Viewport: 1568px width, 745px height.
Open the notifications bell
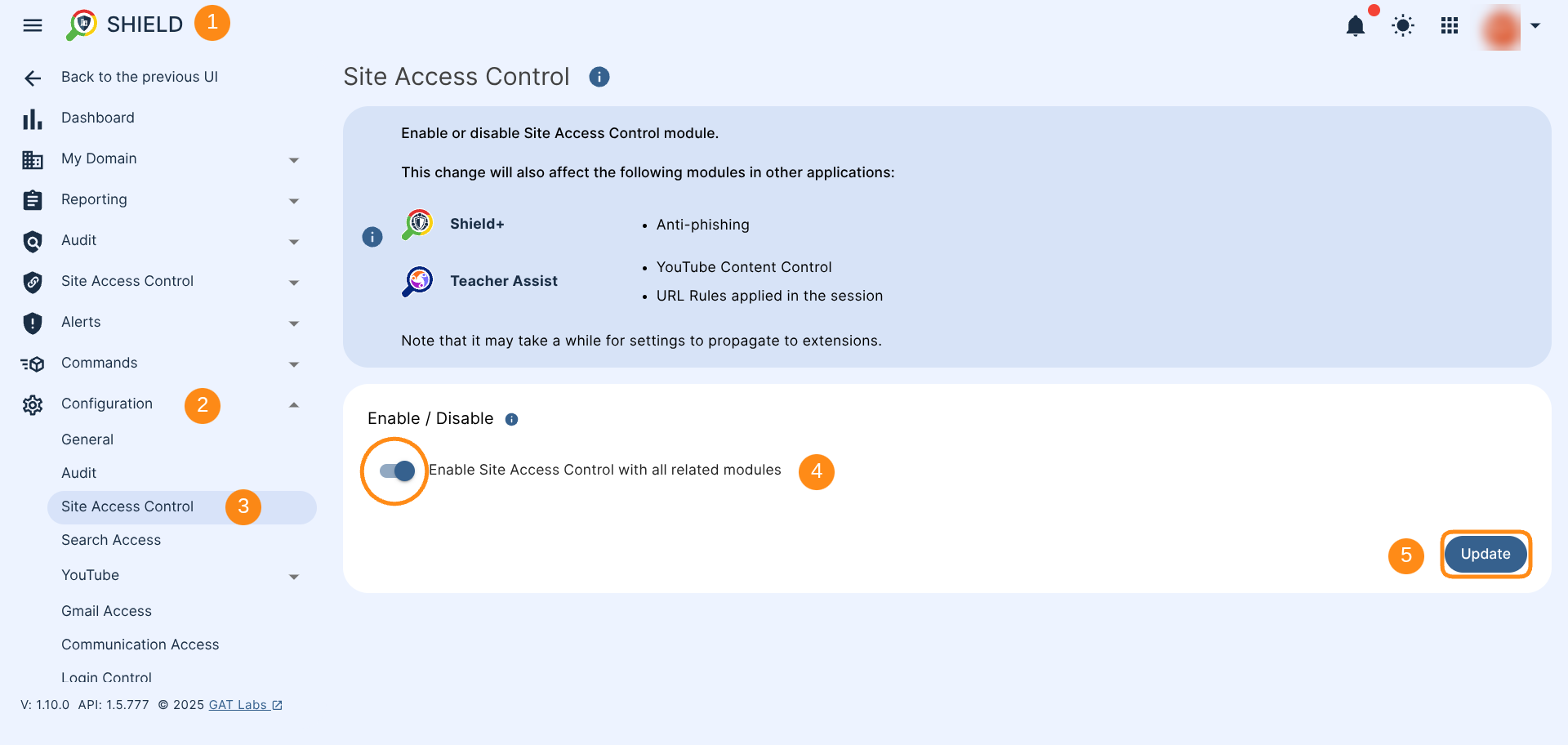pos(1356,25)
